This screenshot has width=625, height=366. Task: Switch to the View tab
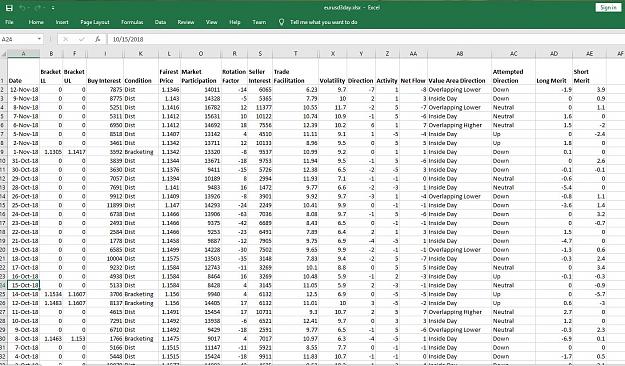coord(211,22)
